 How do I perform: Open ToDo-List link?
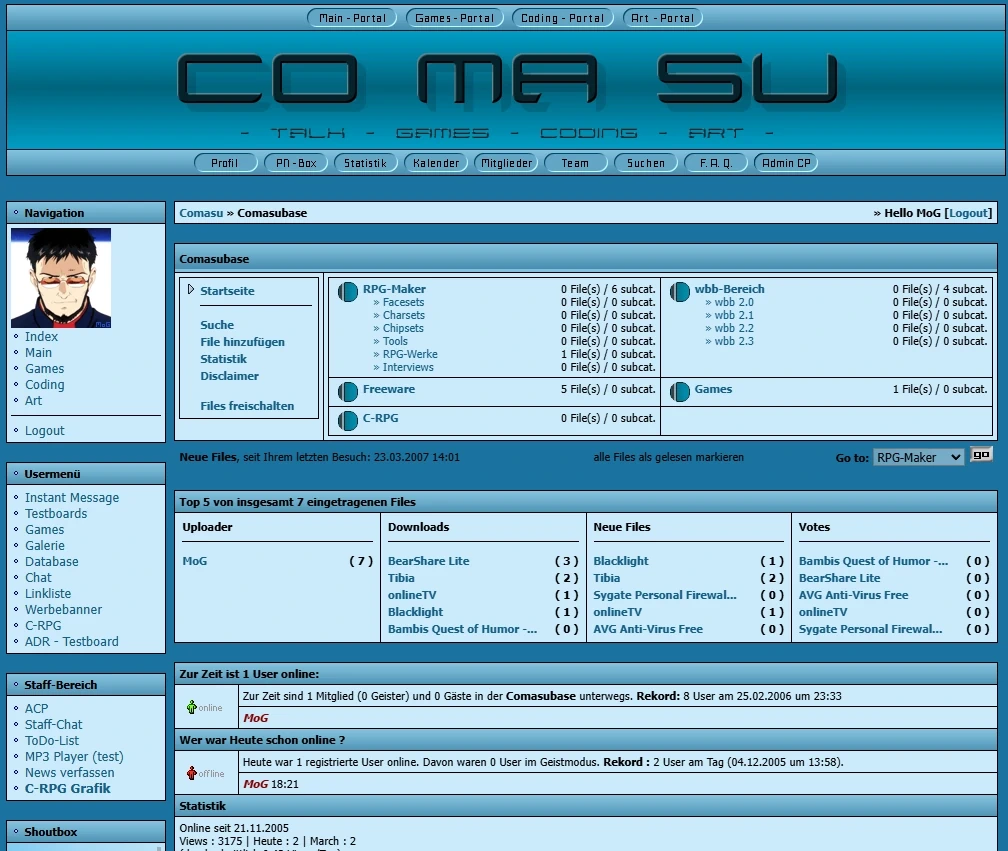point(52,740)
